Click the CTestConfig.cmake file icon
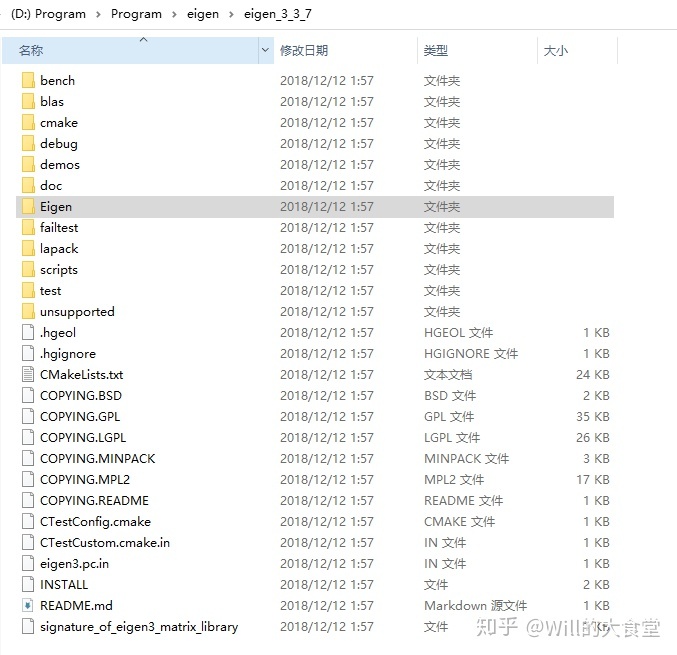Image resolution: width=677 pixels, height=655 pixels. [x=28, y=522]
